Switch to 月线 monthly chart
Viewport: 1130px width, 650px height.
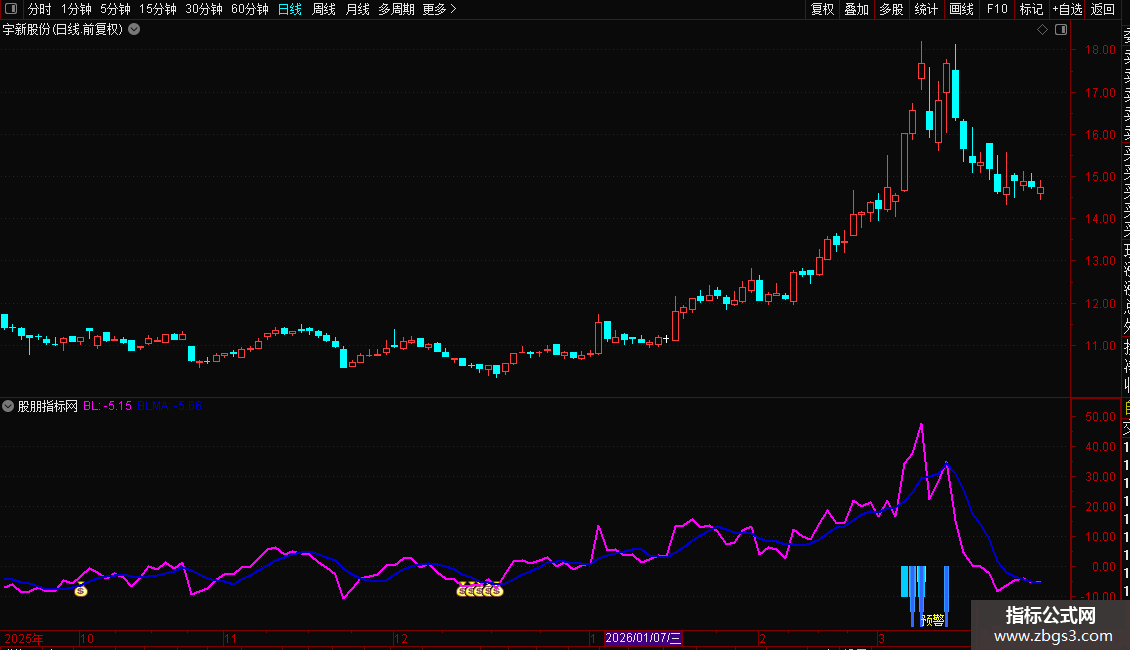[357, 9]
